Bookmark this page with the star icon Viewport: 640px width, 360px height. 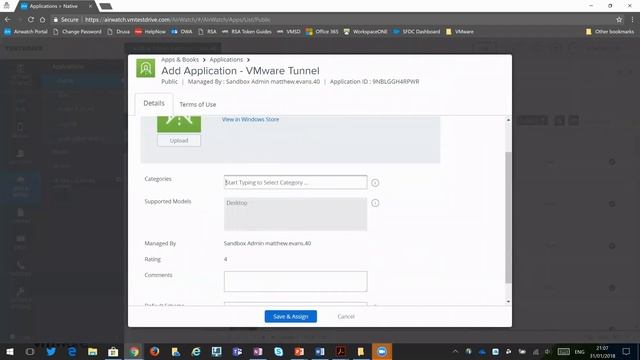tap(619, 20)
